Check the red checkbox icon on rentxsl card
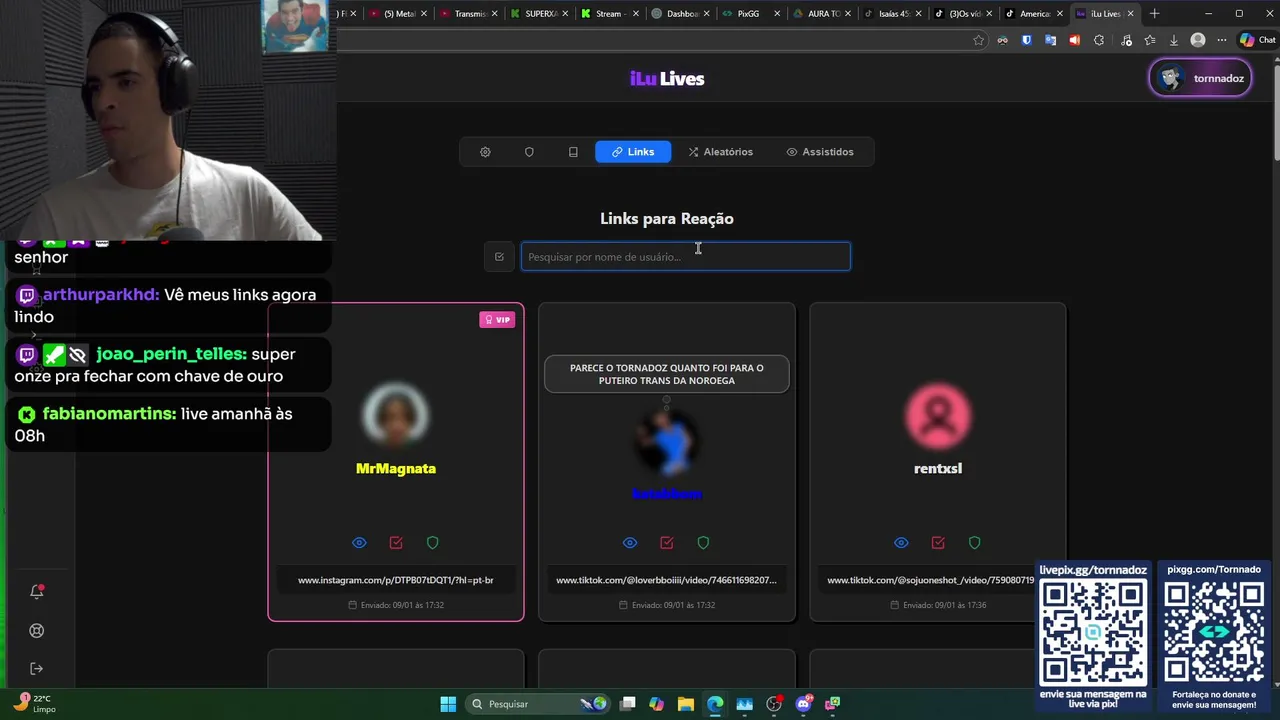 pos(938,543)
